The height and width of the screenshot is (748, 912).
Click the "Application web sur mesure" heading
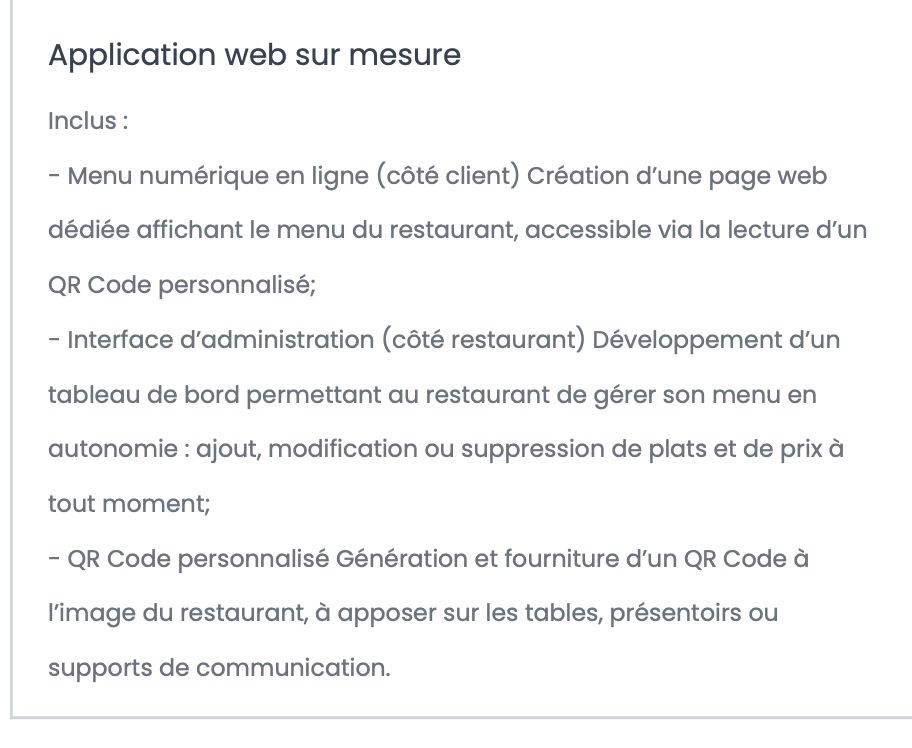[x=254, y=56]
